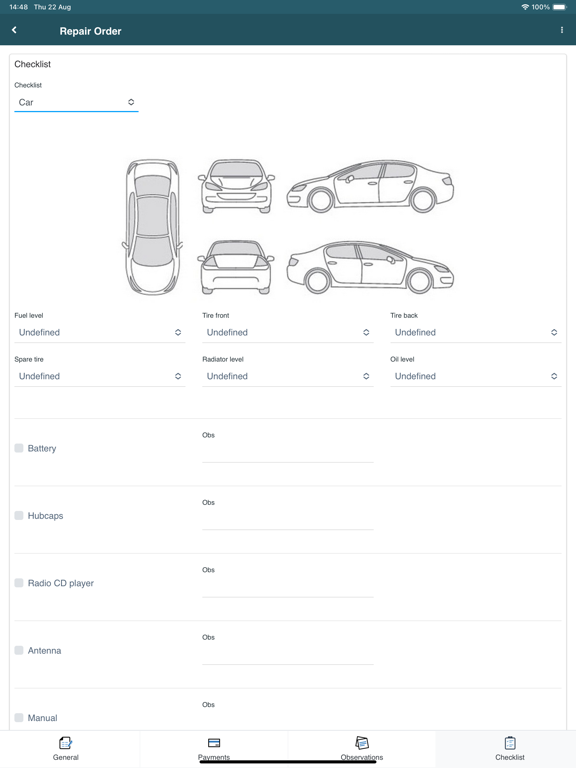Tap the Observations notes icon

pos(362,743)
